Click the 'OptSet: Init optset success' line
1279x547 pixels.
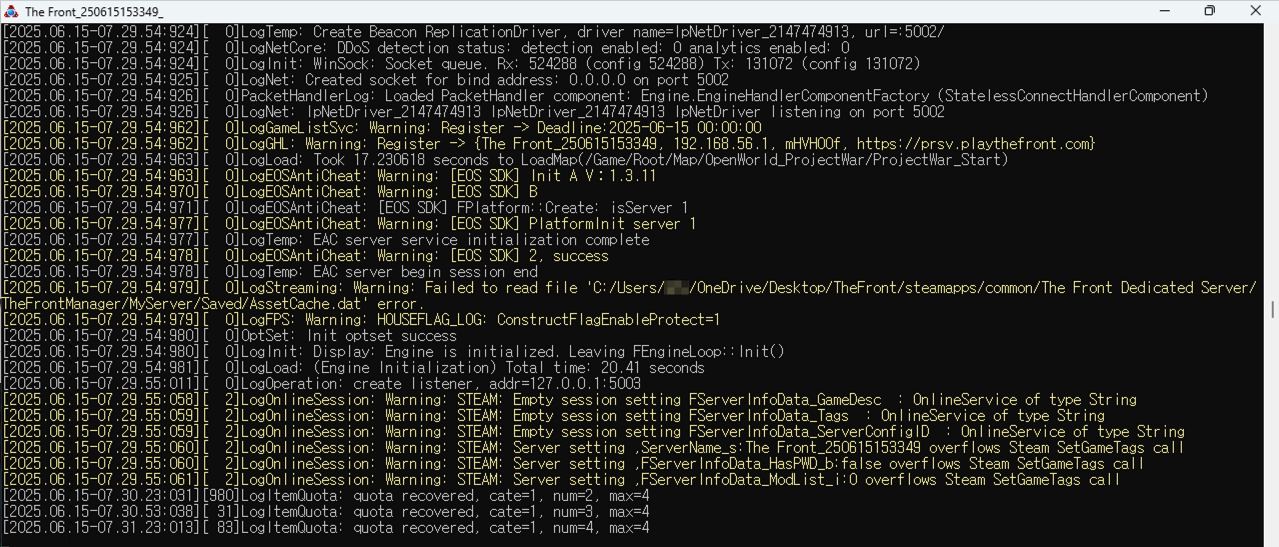[x=230, y=336]
